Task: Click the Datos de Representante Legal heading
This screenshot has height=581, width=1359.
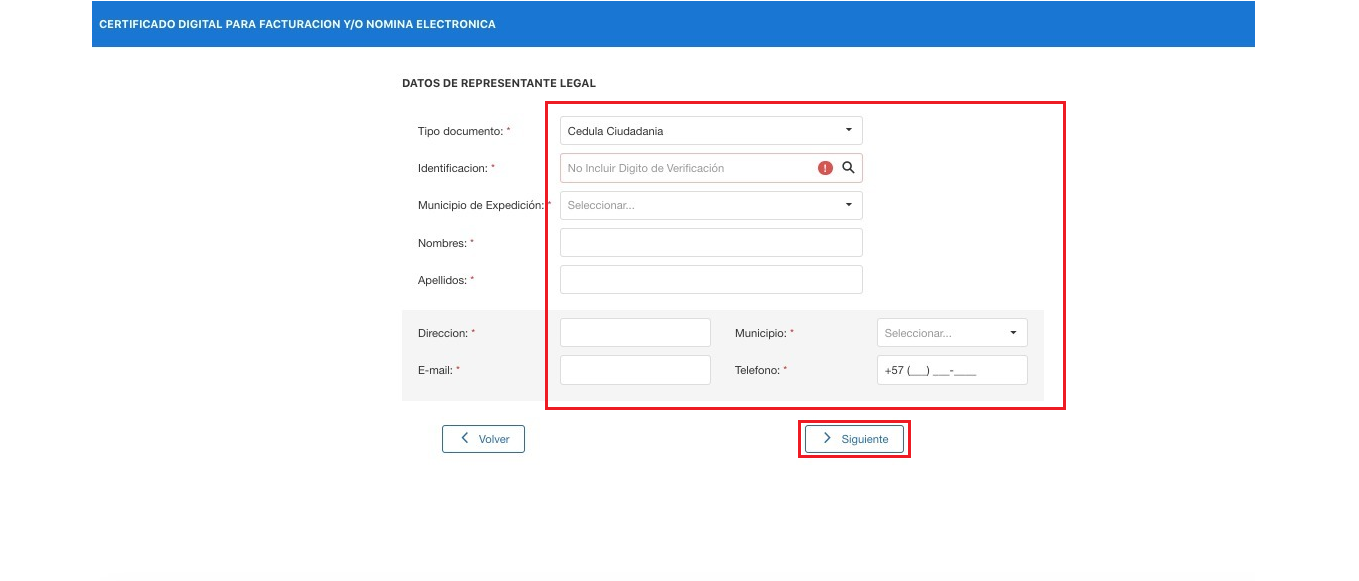Action: 499,83
